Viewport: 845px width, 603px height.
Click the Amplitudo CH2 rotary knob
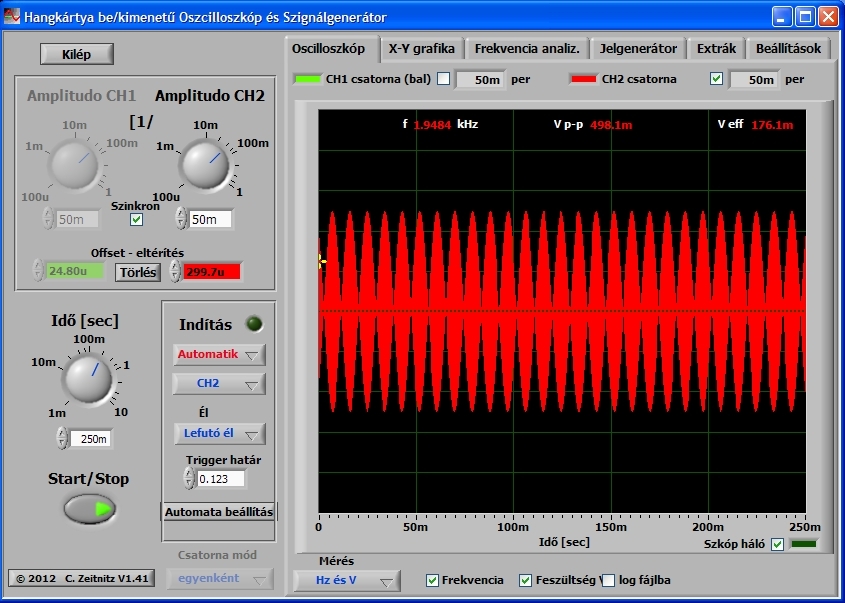tap(204, 163)
